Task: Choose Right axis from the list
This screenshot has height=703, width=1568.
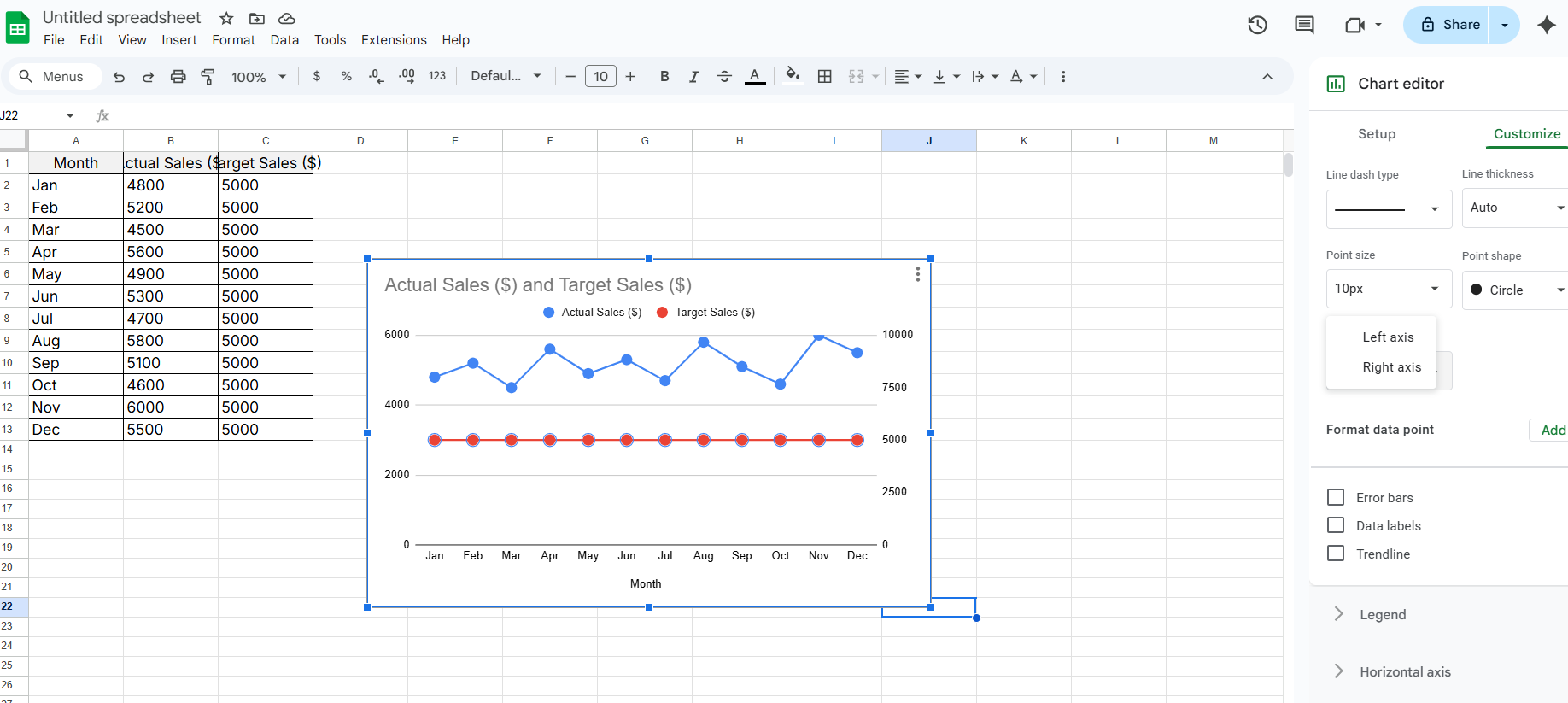Action: (x=1391, y=367)
